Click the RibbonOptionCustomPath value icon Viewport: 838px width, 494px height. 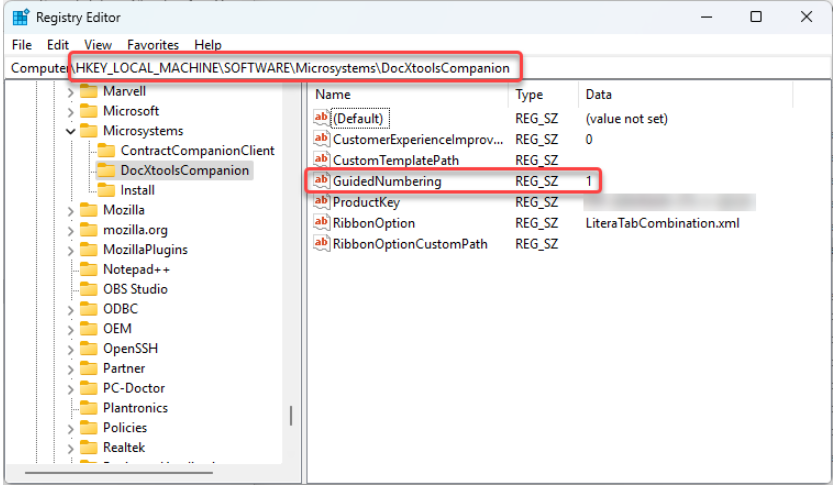321,243
